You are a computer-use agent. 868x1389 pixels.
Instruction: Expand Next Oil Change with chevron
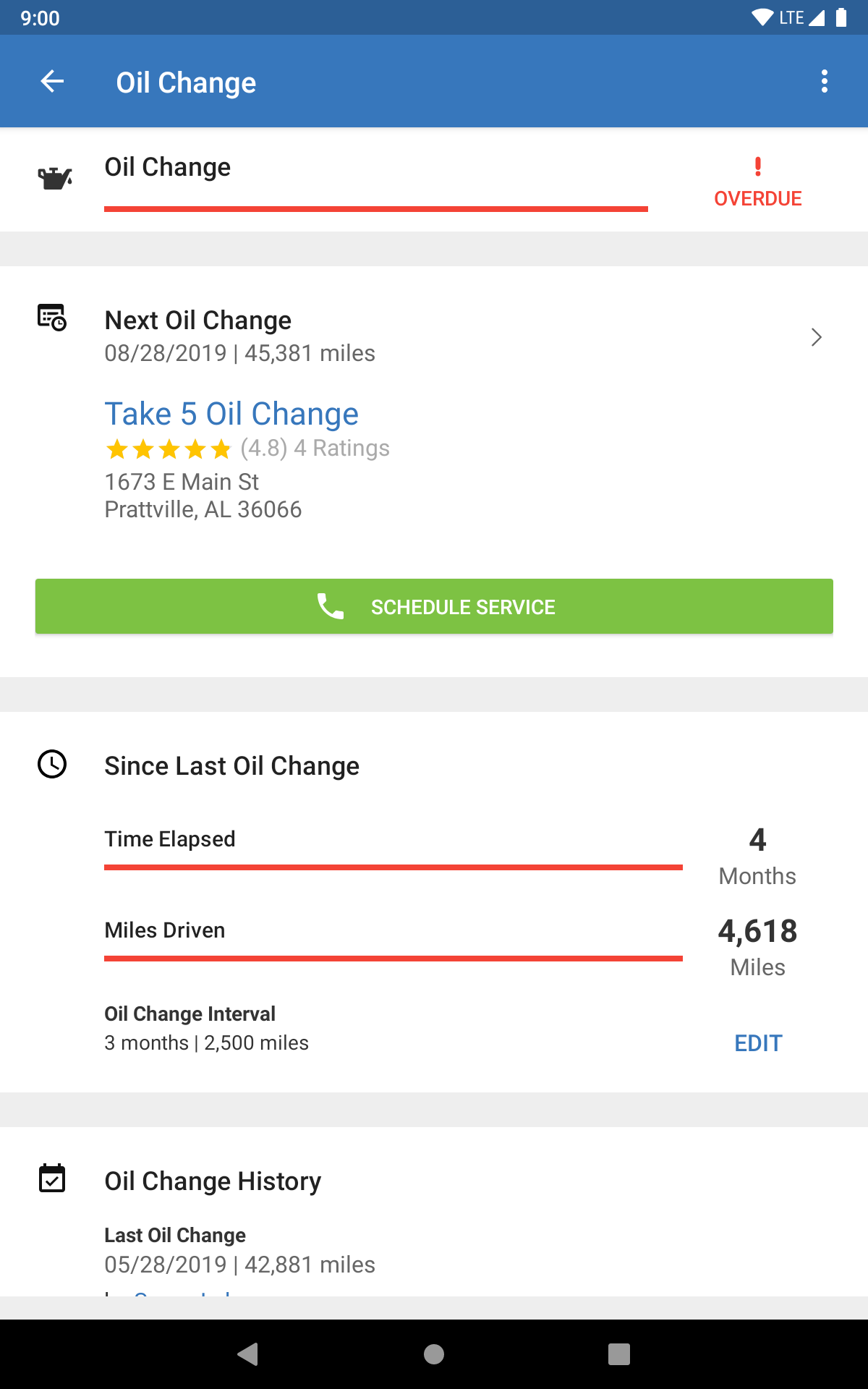pos(816,337)
